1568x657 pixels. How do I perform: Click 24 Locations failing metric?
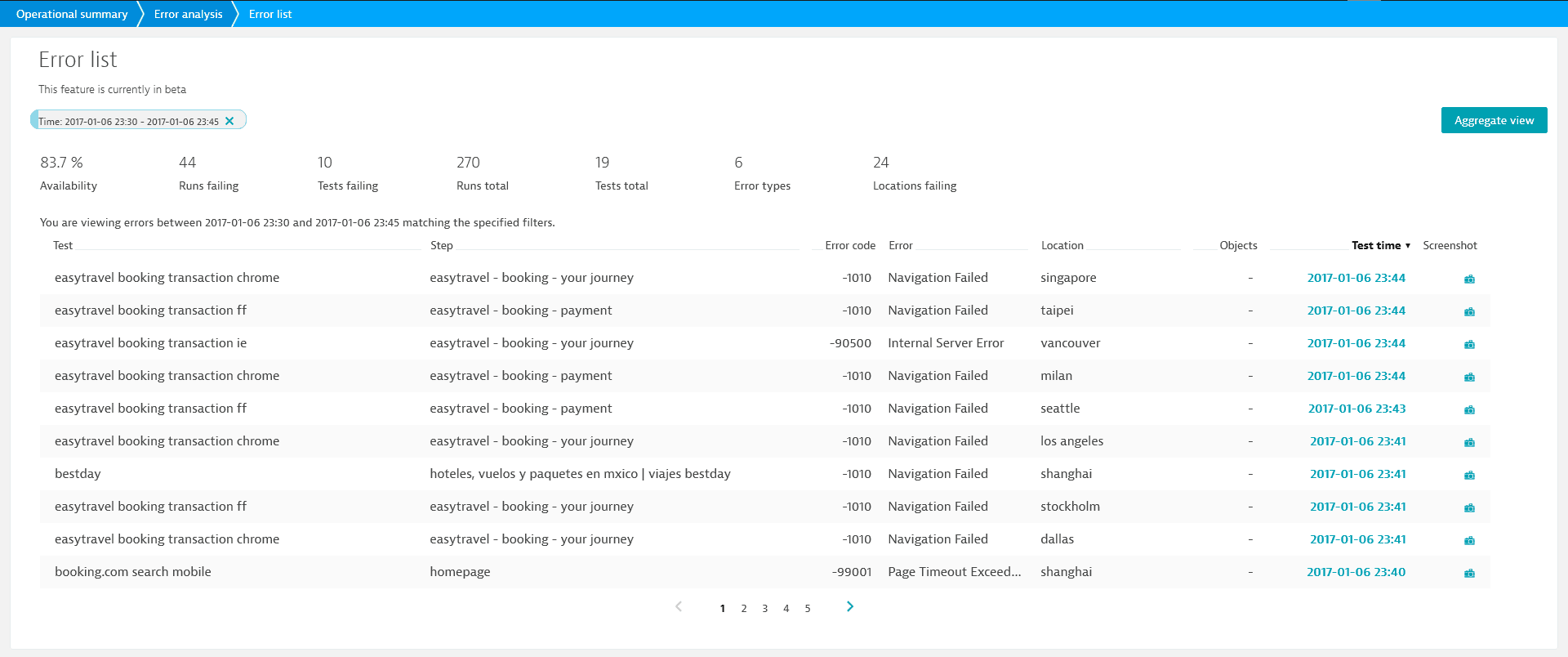tap(915, 173)
